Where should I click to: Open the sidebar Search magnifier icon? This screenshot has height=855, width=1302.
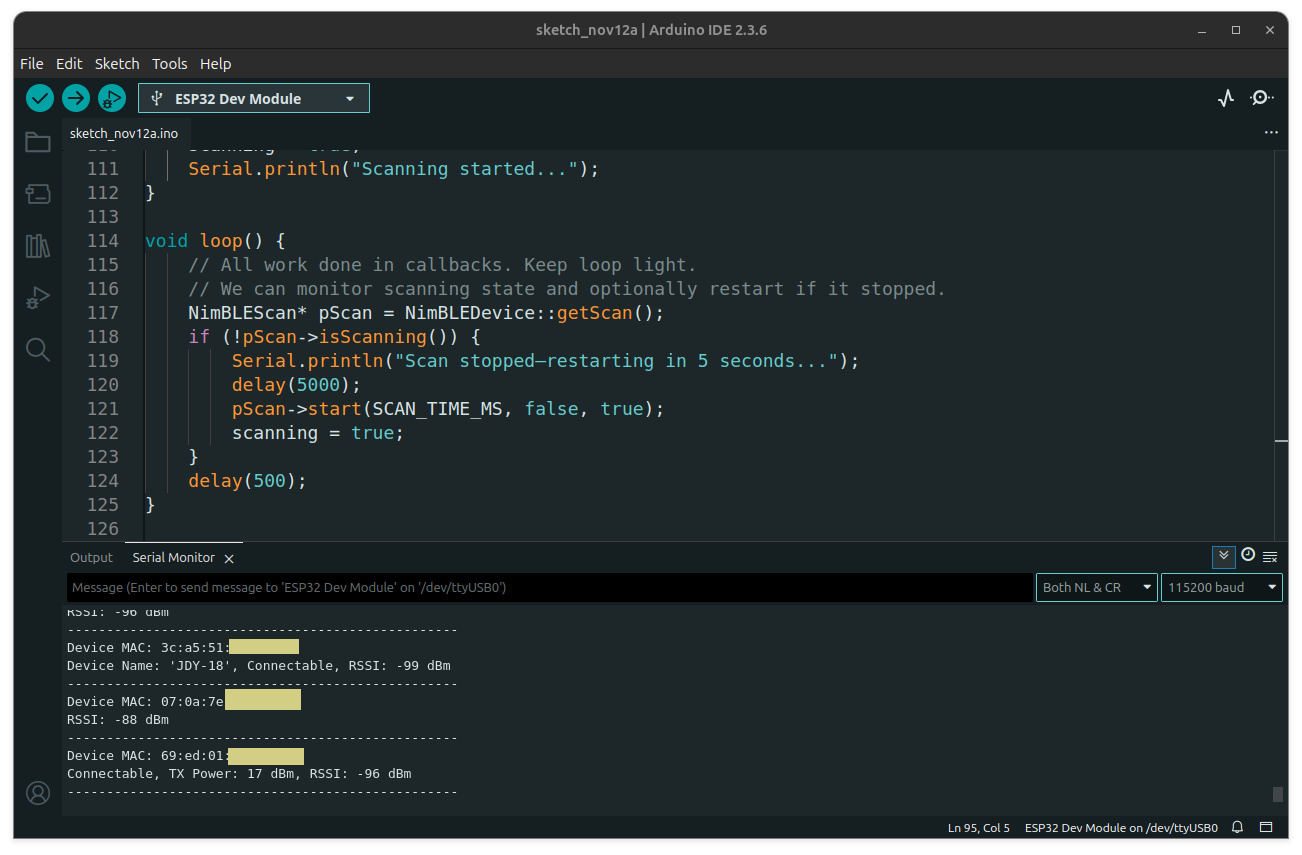pyautogui.click(x=38, y=349)
